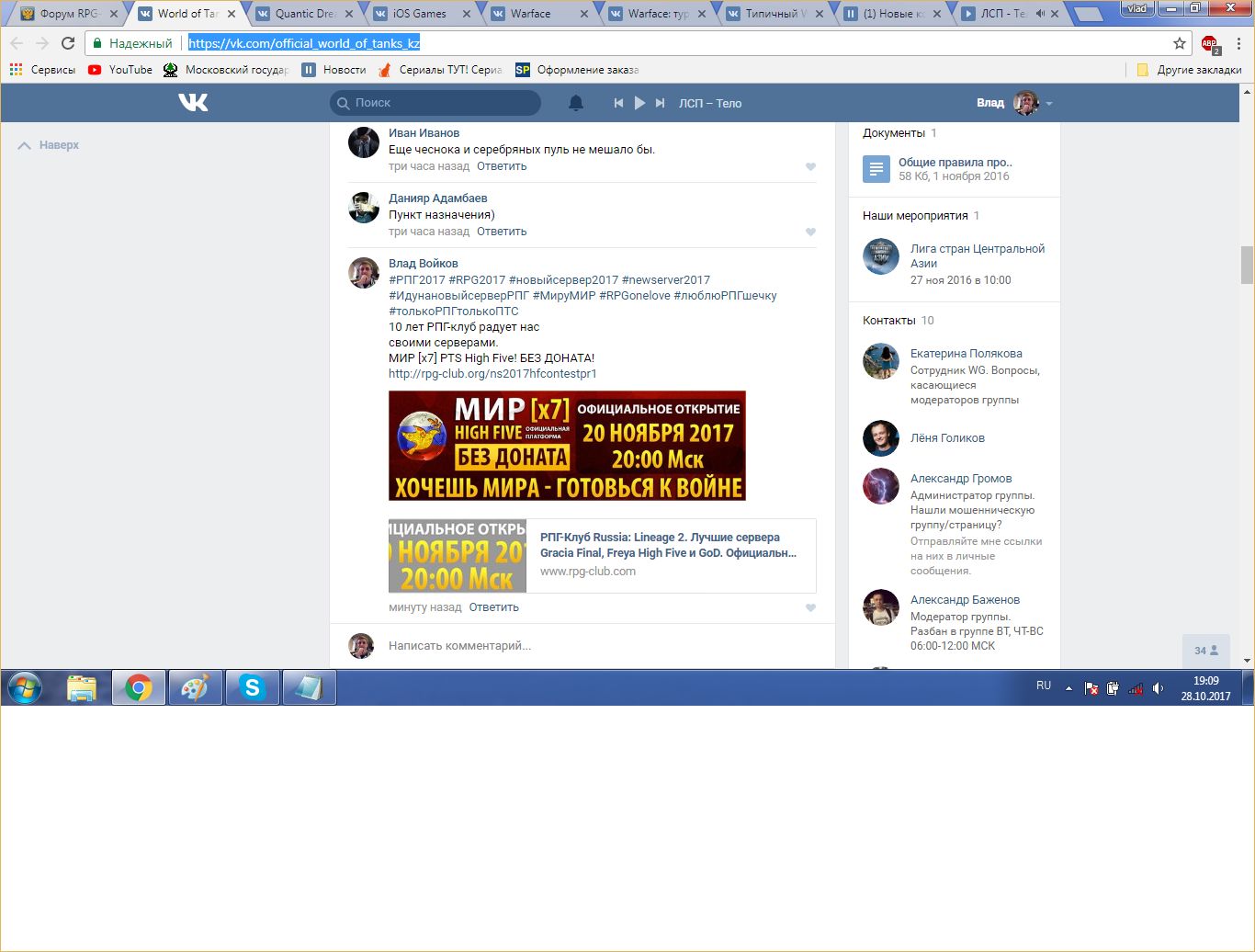Image resolution: width=1255 pixels, height=952 pixels.
Task: Click Иван Иванов's avatar
Action: [364, 142]
